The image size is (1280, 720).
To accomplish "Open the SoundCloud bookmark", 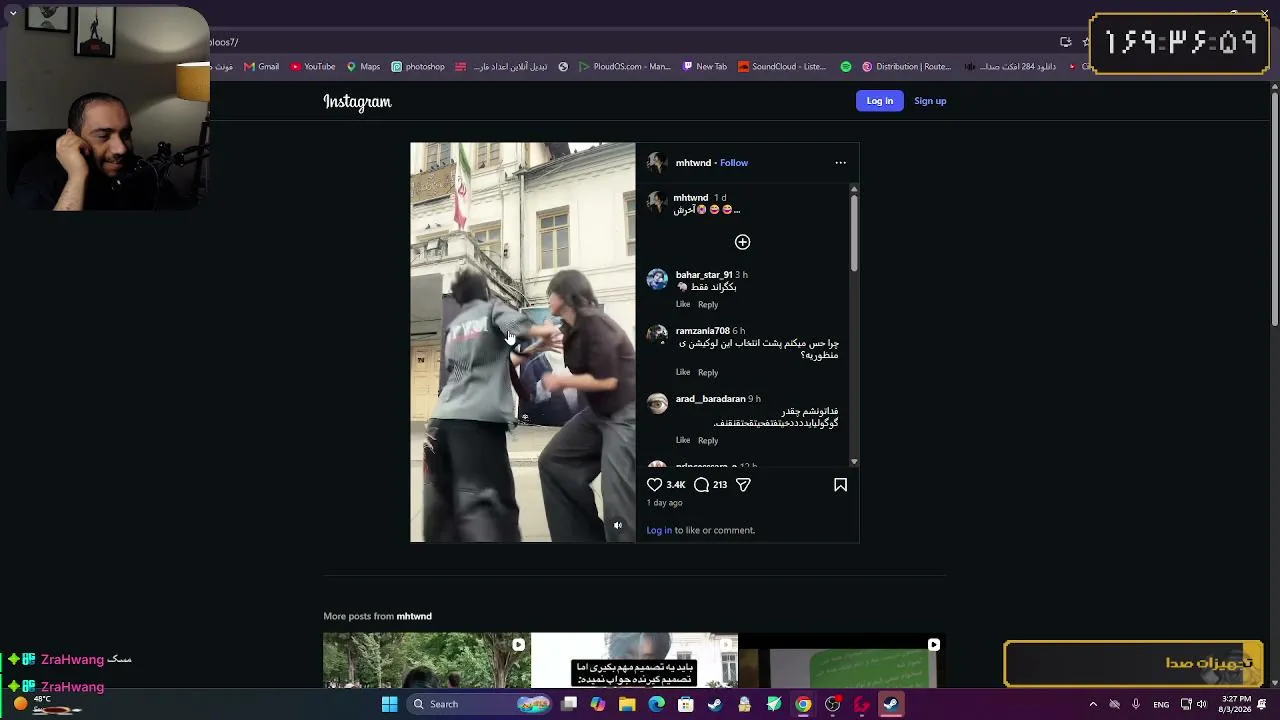I will (783, 67).
